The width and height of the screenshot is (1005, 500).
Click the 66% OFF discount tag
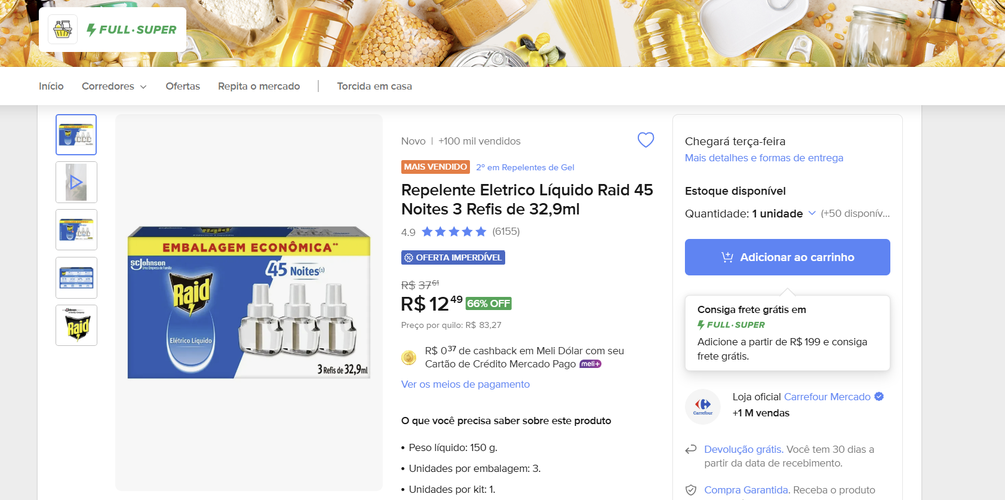point(488,303)
